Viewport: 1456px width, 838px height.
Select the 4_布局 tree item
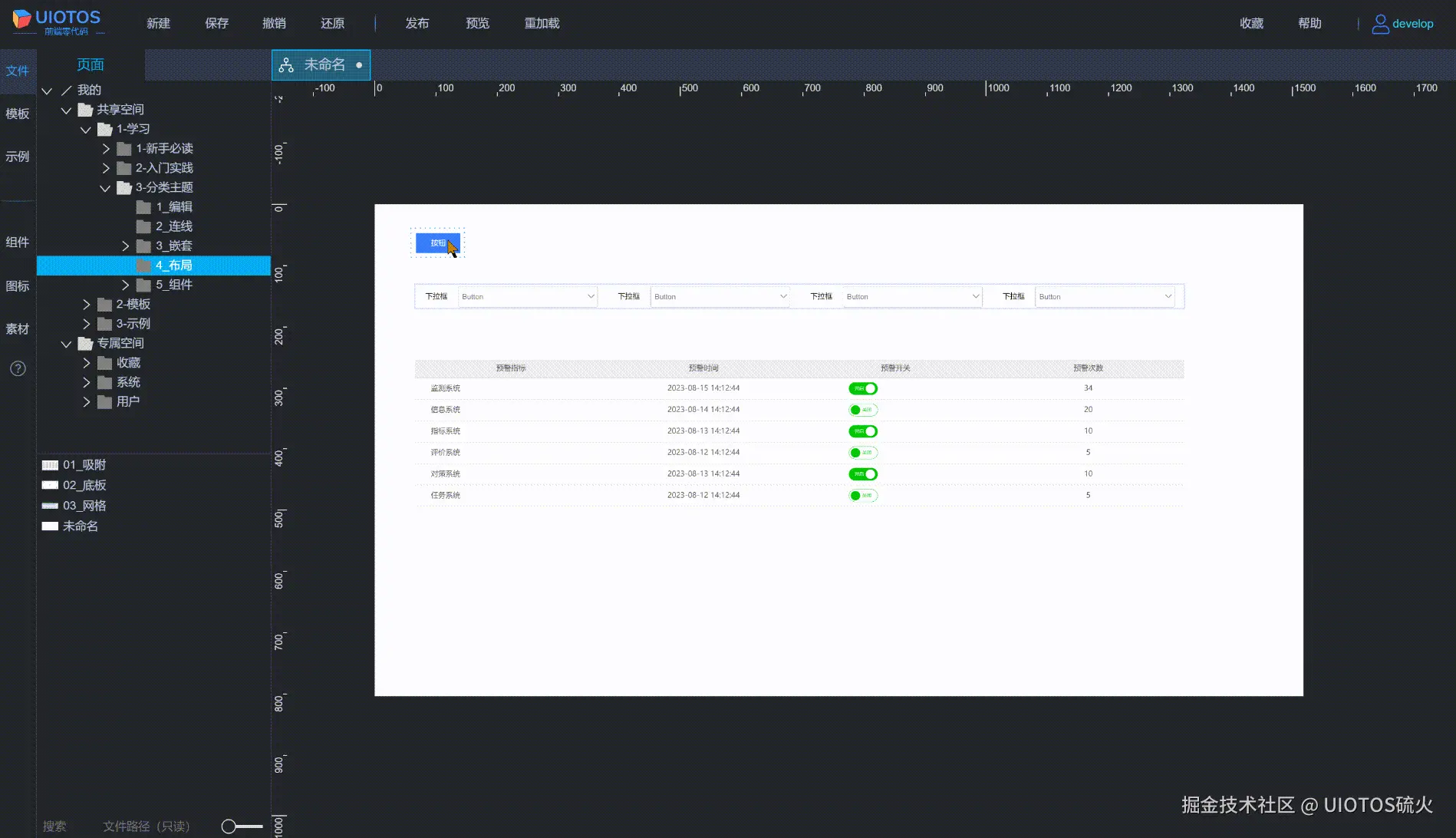[x=153, y=266]
